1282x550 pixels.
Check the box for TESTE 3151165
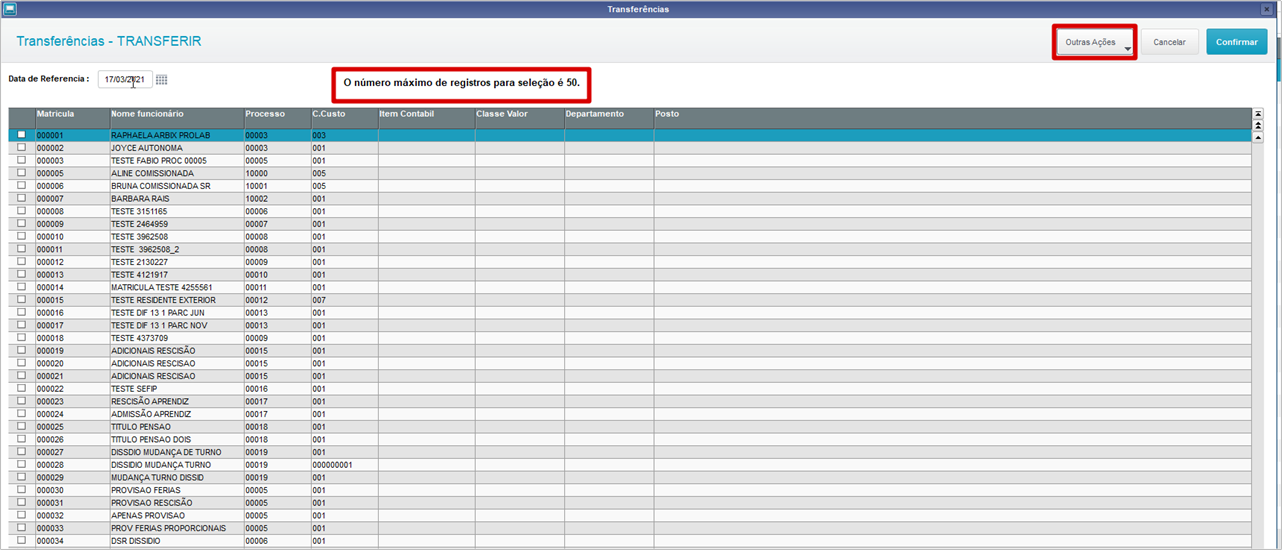(21, 211)
